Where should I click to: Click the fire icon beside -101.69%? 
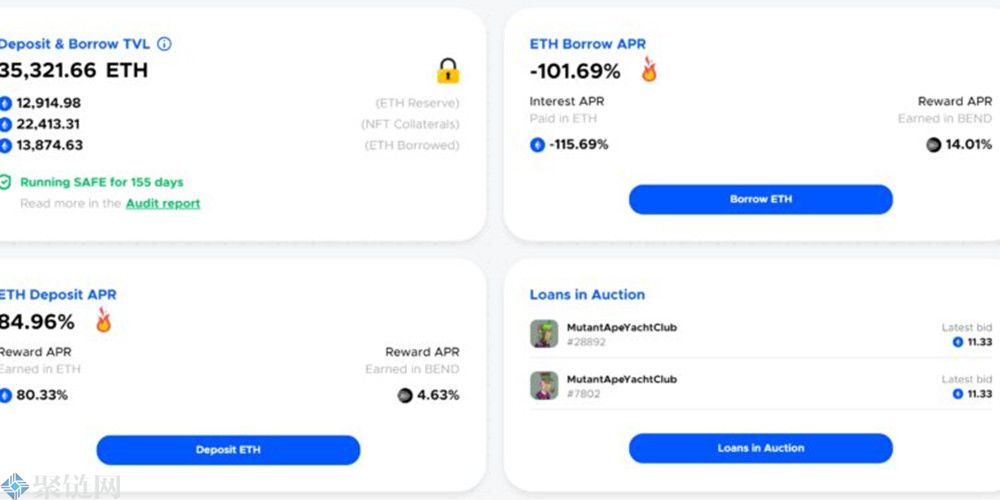pyautogui.click(x=649, y=70)
